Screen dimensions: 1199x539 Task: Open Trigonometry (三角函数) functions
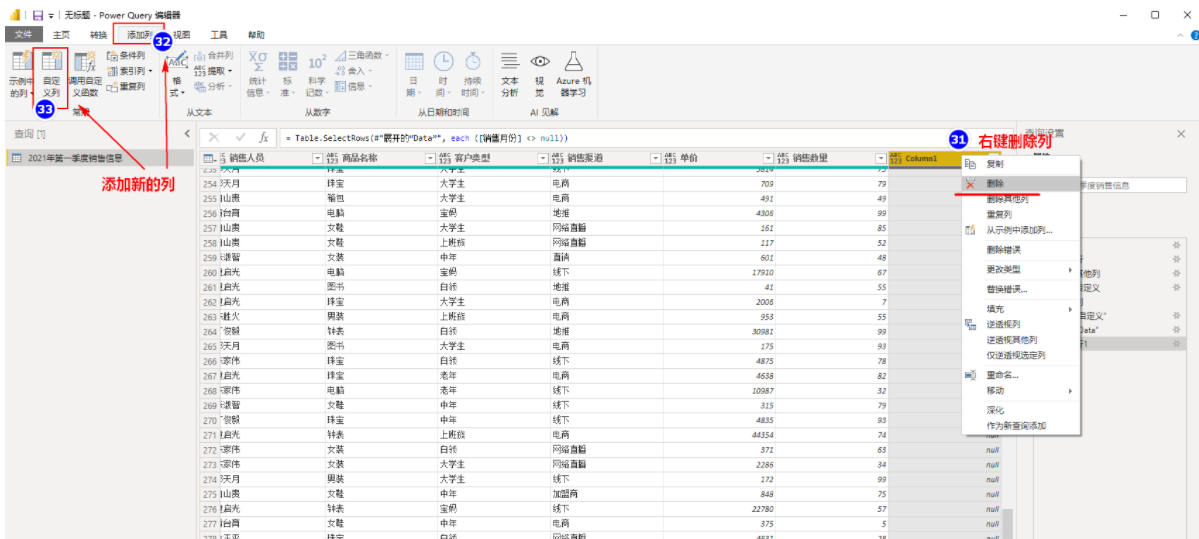coord(362,55)
